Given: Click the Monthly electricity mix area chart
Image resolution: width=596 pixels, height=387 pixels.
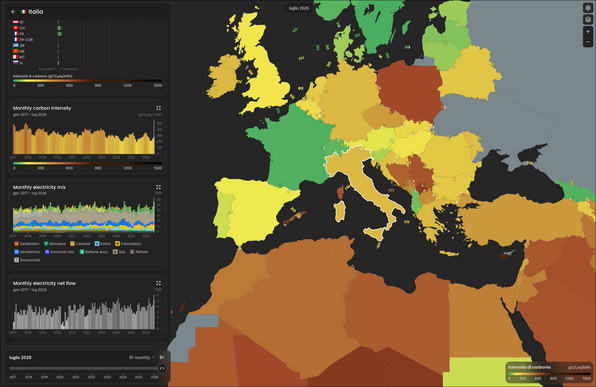Looking at the screenshot, I should tap(84, 216).
